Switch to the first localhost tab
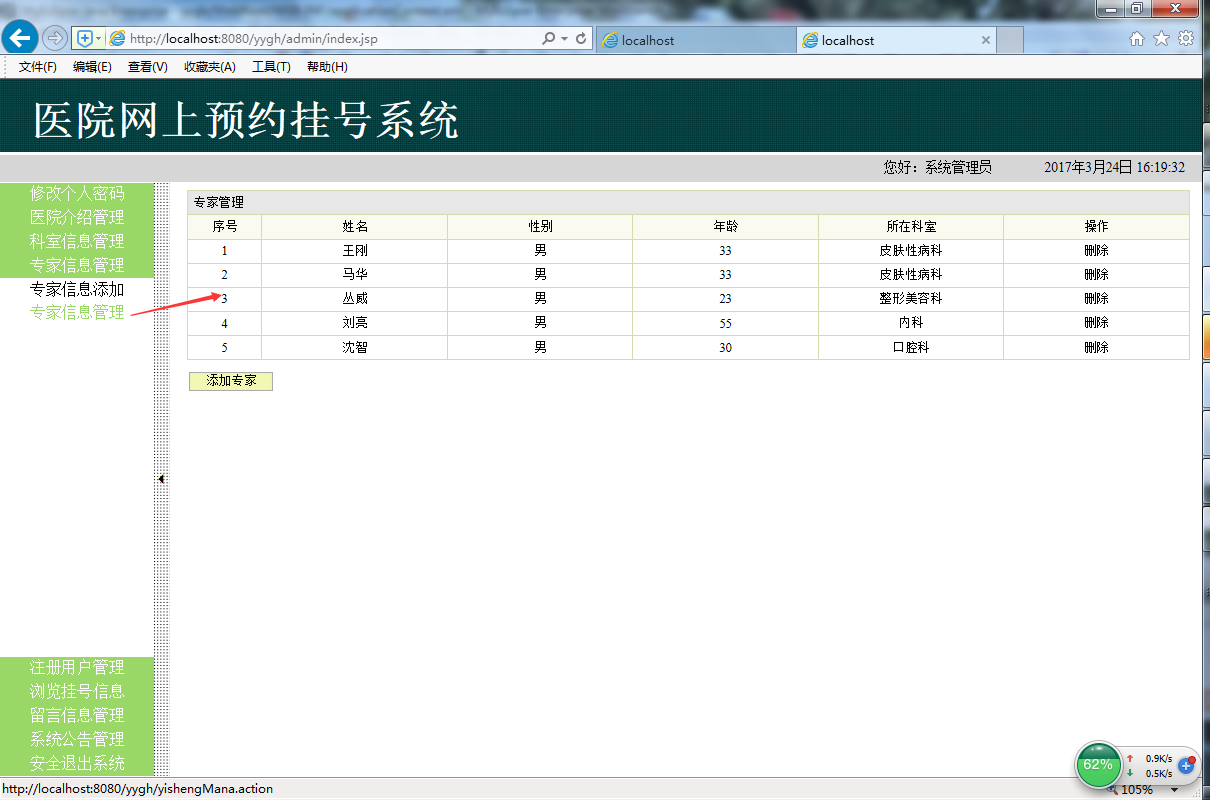Image resolution: width=1210 pixels, height=800 pixels. pyautogui.click(x=696, y=40)
